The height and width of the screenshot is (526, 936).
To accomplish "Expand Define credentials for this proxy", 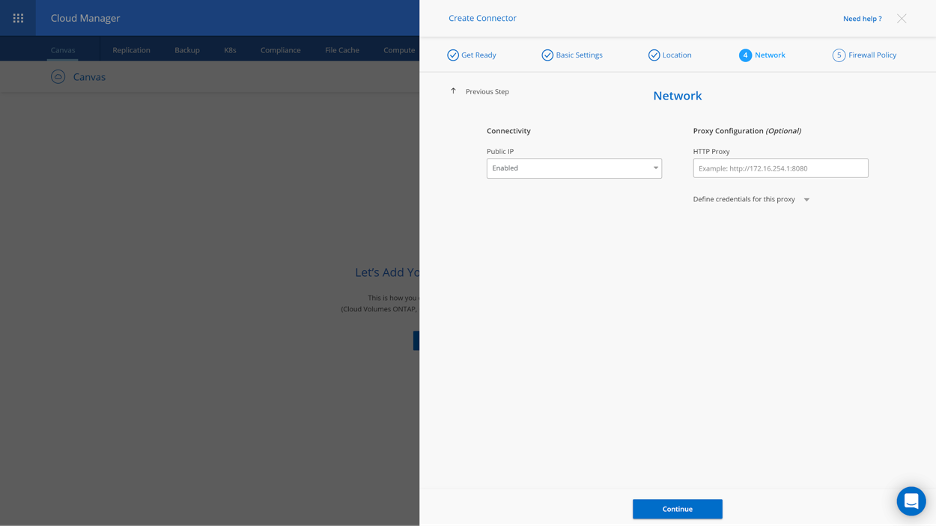I will point(806,200).
